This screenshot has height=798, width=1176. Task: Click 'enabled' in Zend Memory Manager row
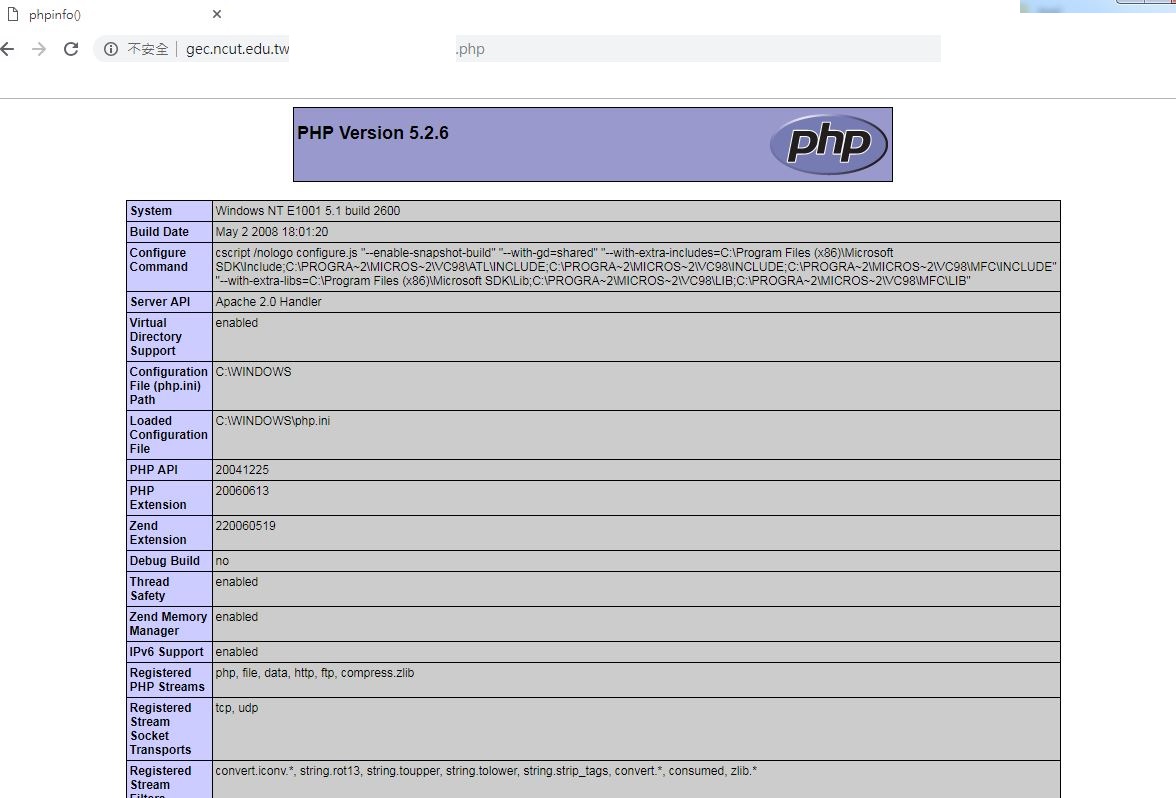click(x=236, y=616)
